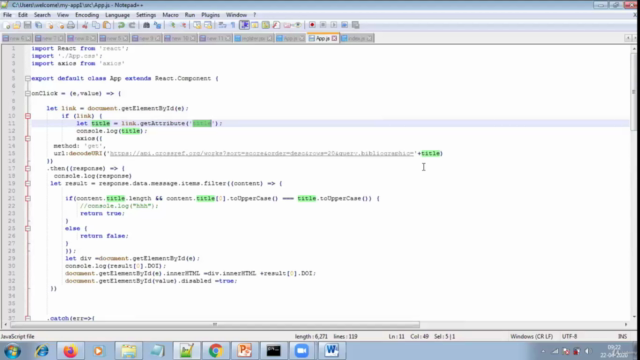Click the api.crossref.org URL on line 15
640x360 pixels.
(262, 153)
